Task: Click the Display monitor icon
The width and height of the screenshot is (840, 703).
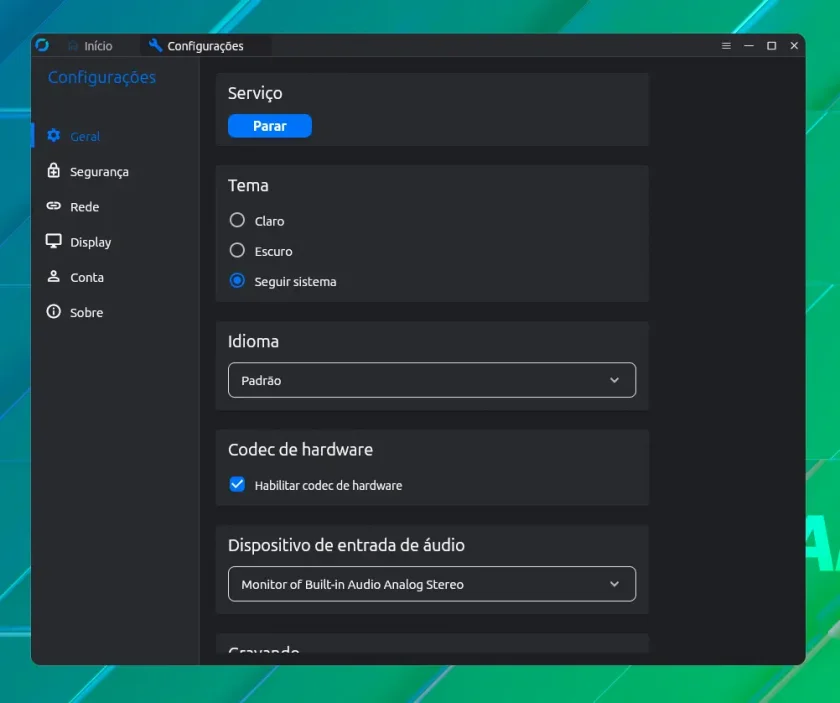Action: [x=54, y=242]
